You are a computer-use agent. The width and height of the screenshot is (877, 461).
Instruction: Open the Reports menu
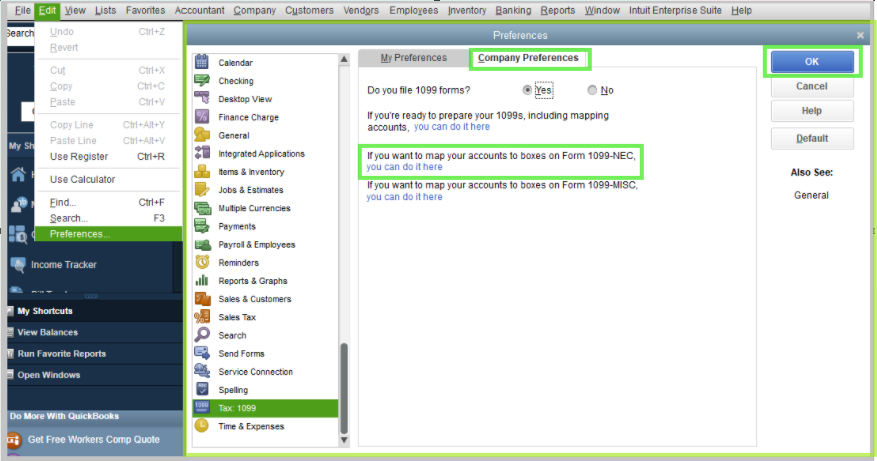[558, 10]
